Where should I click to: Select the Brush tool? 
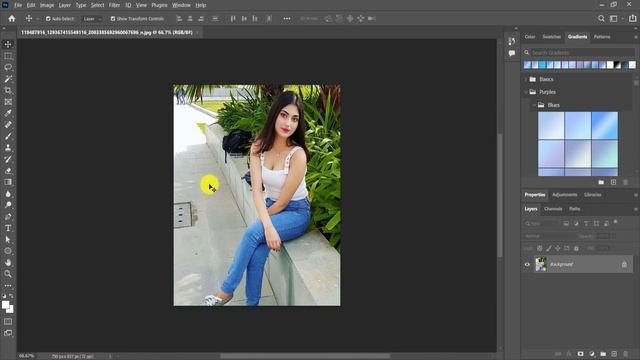(x=8, y=136)
